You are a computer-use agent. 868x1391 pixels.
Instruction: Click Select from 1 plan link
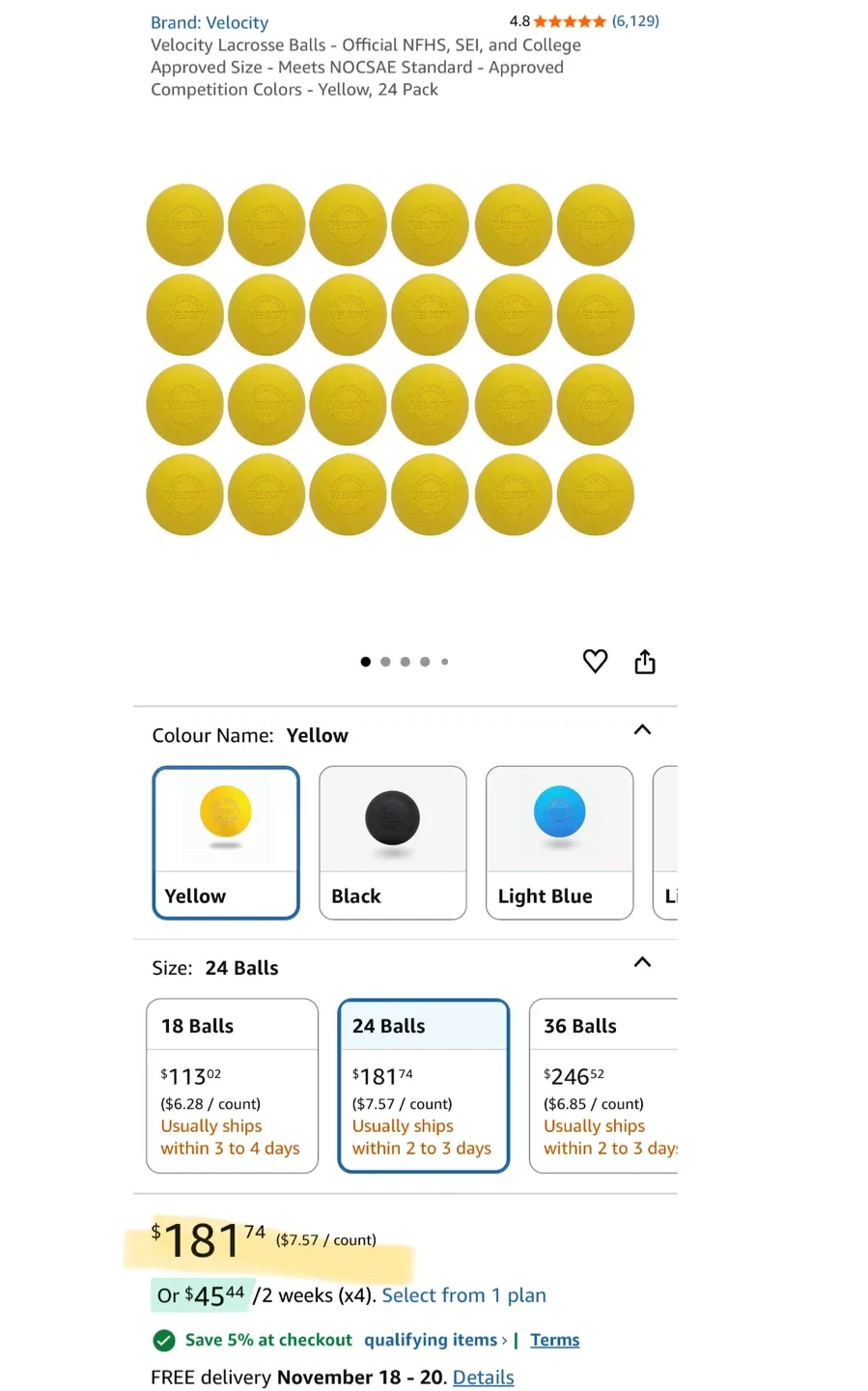[x=464, y=1295]
